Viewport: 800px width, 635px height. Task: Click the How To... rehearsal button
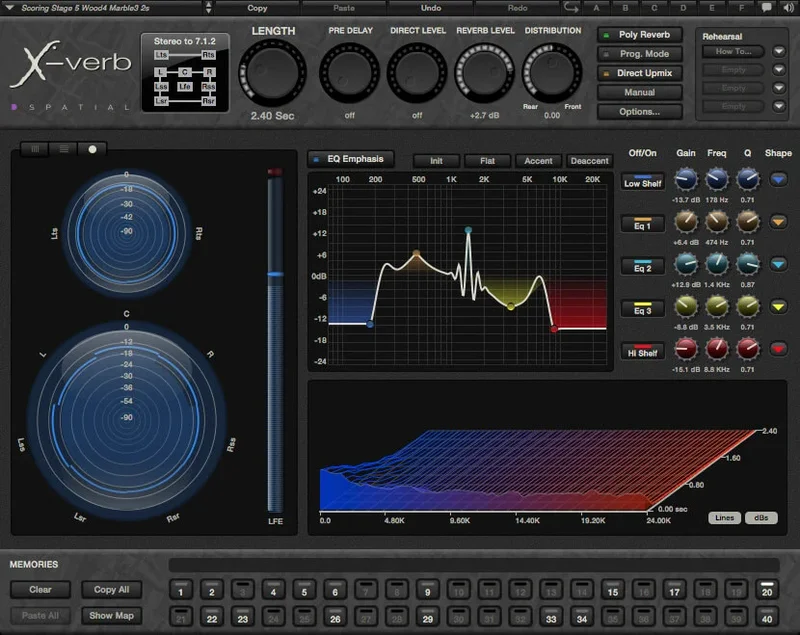pyautogui.click(x=733, y=51)
